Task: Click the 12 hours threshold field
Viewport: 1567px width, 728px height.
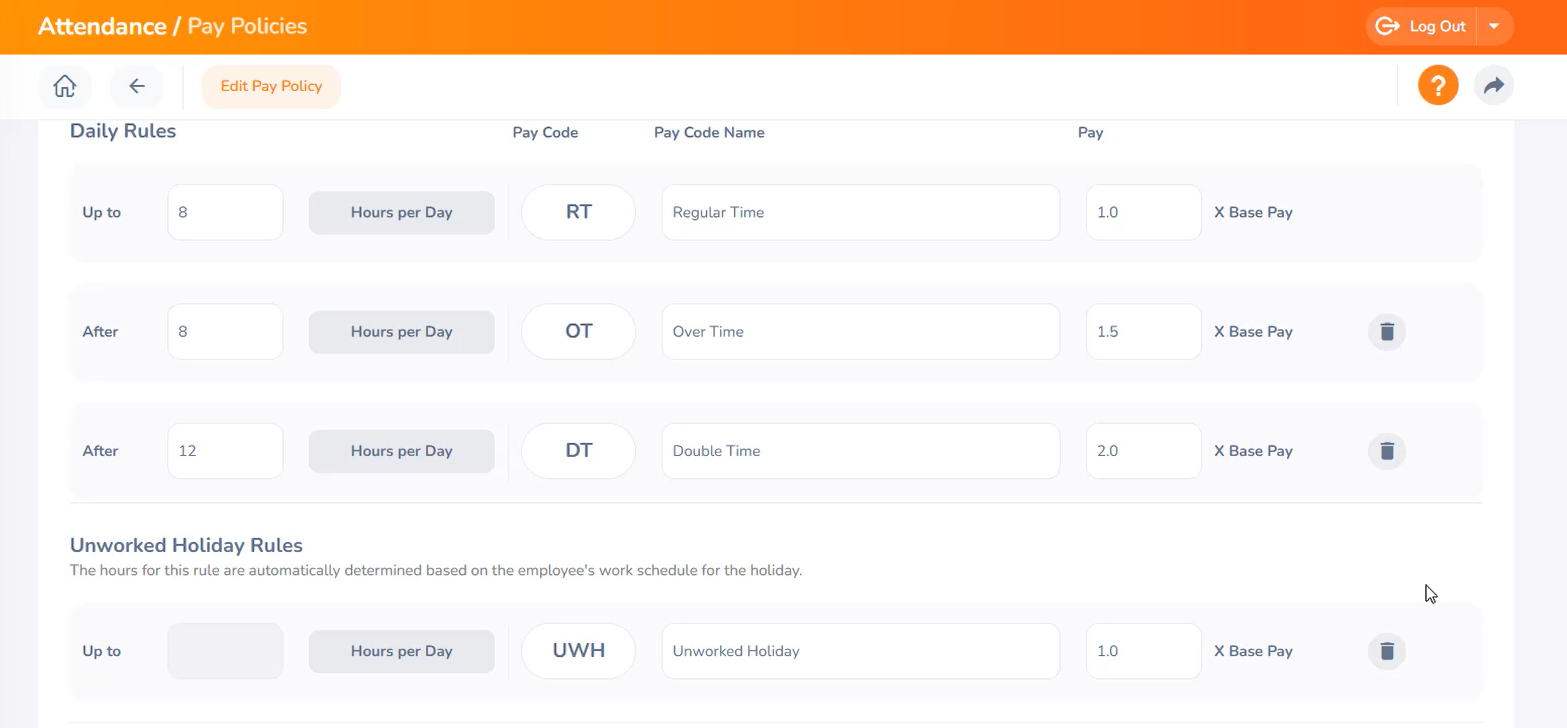Action: coord(225,451)
